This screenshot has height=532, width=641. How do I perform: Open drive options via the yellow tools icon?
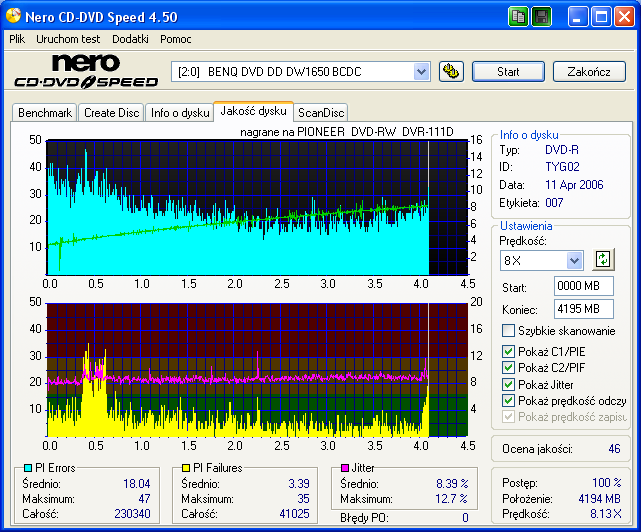pyautogui.click(x=451, y=72)
